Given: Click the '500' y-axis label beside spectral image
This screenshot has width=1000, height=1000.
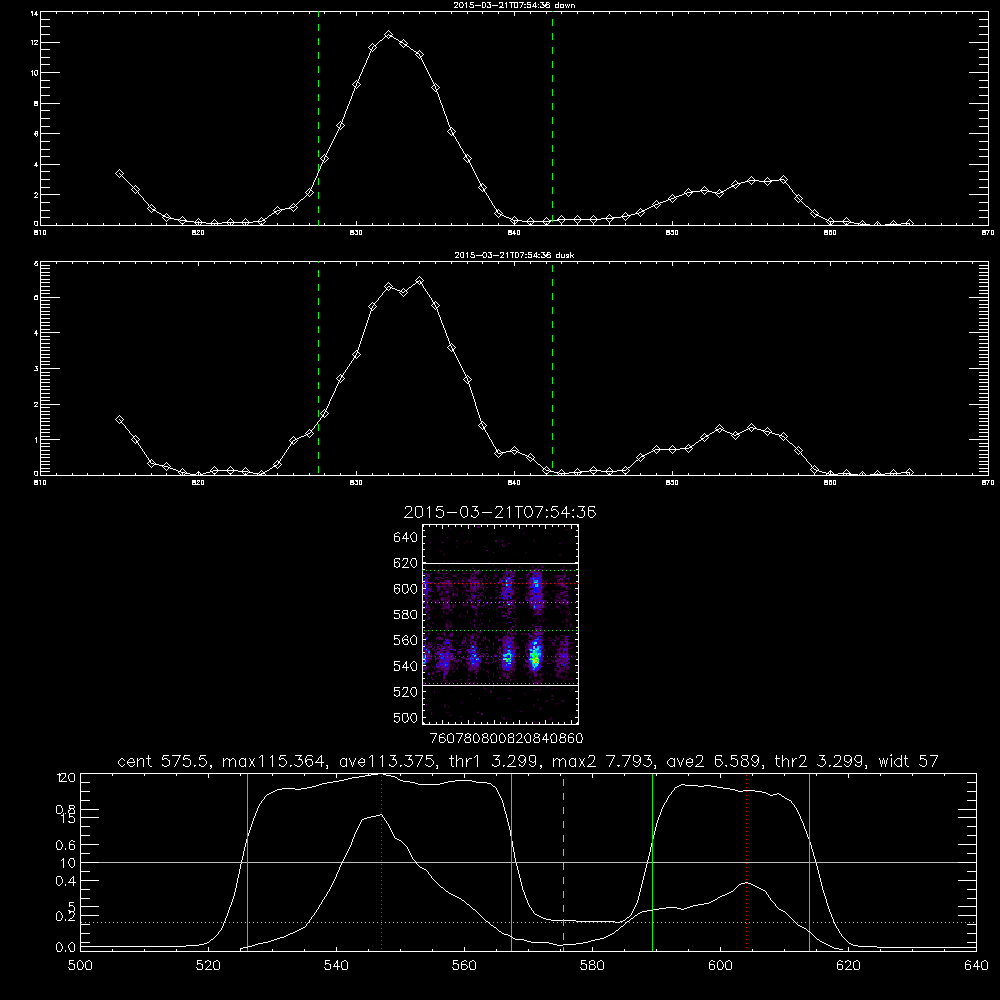Looking at the screenshot, I should tap(405, 717).
